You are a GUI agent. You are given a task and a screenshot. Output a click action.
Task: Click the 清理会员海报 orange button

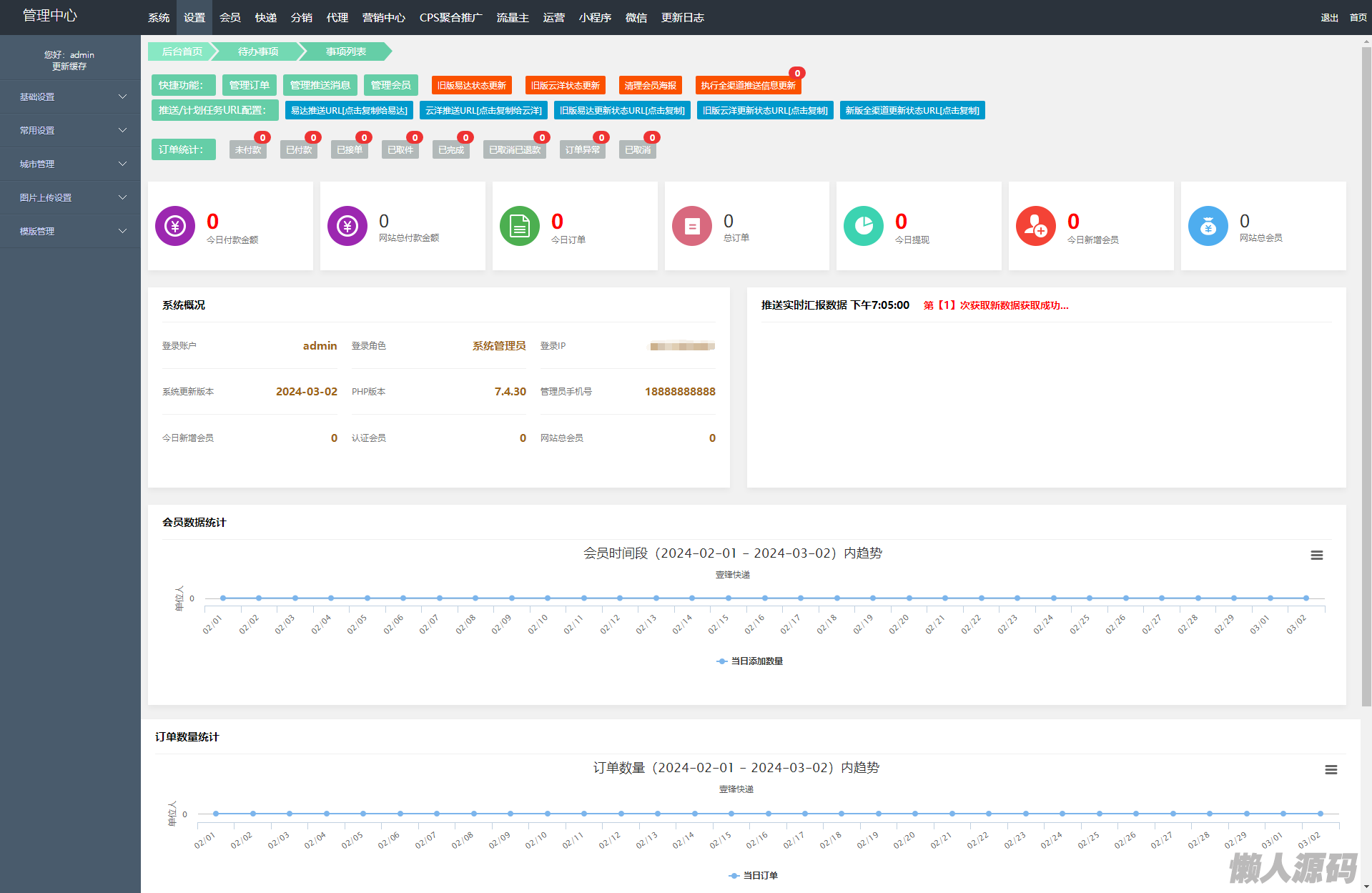650,85
